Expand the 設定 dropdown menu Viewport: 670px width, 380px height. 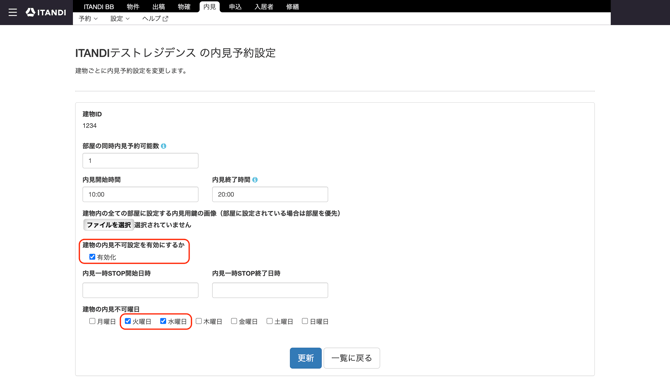point(120,19)
